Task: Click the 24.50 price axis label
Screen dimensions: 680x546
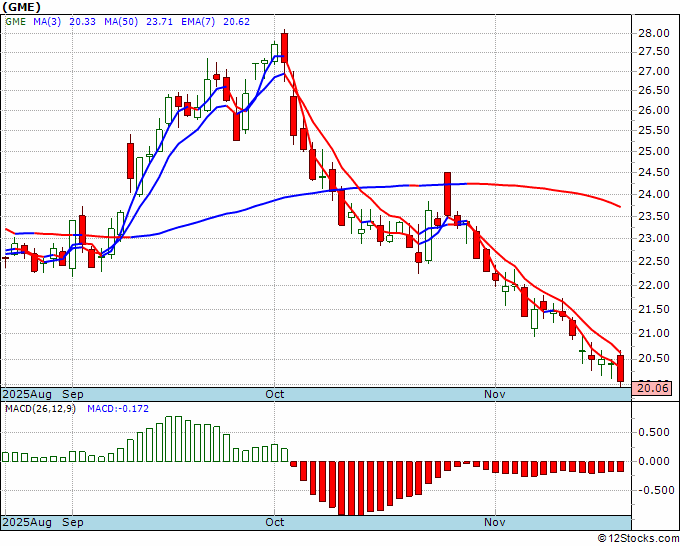Action: pos(654,173)
